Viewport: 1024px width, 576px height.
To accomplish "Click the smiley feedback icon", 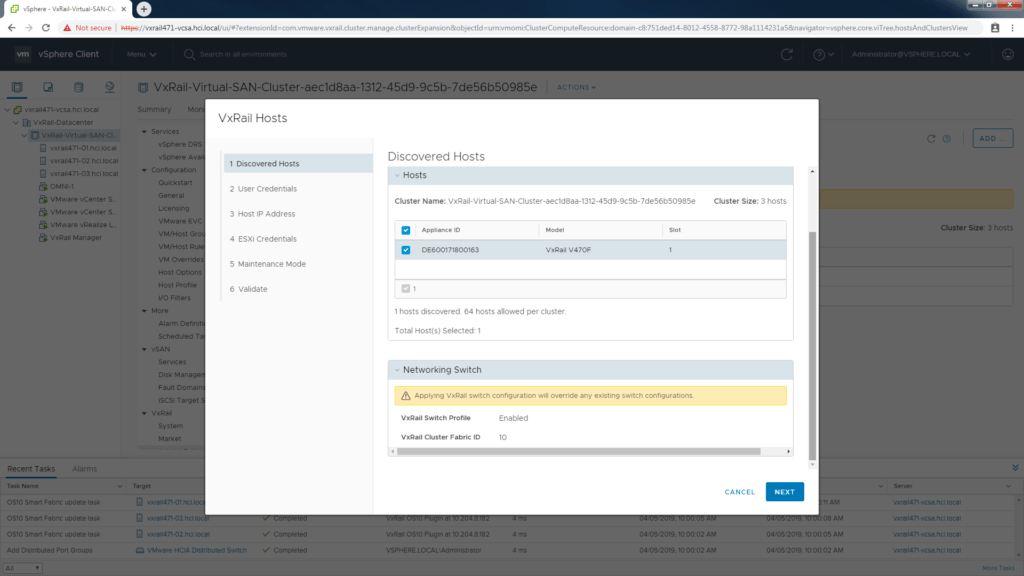I will [1008, 54].
